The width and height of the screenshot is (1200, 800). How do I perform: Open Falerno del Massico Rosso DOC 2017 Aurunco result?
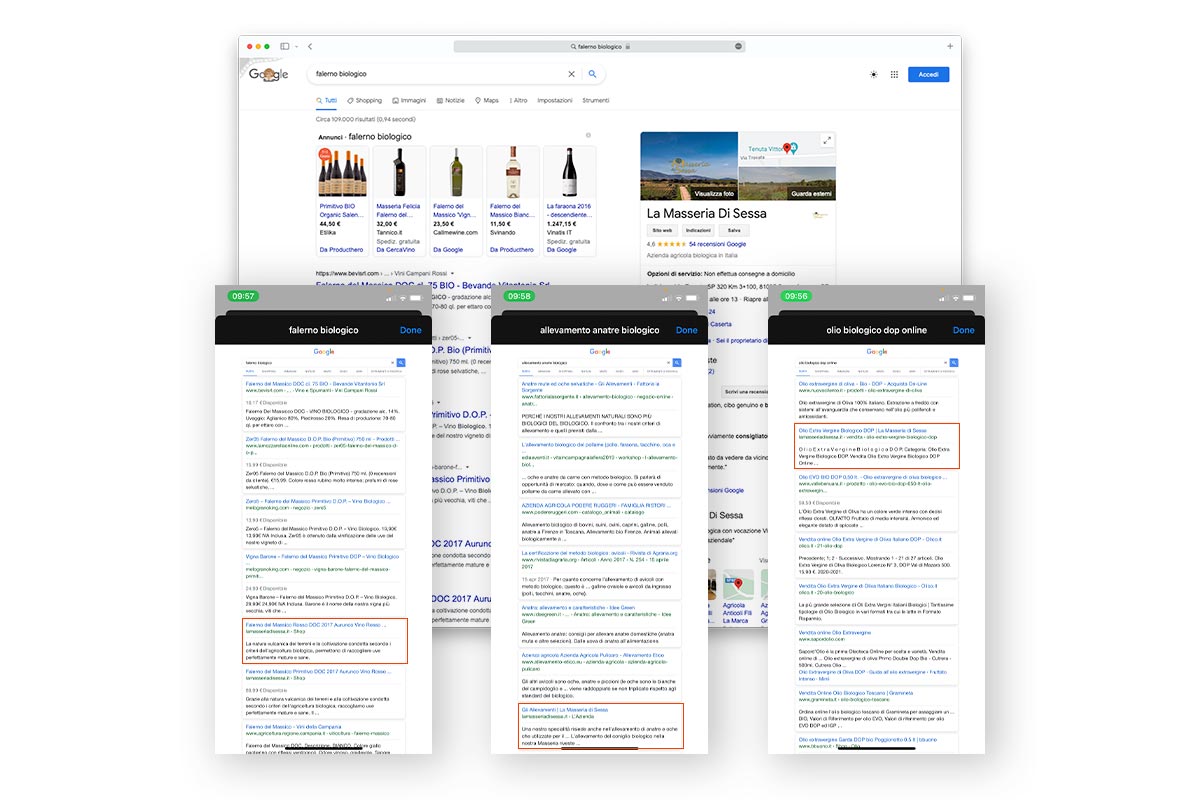point(316,625)
